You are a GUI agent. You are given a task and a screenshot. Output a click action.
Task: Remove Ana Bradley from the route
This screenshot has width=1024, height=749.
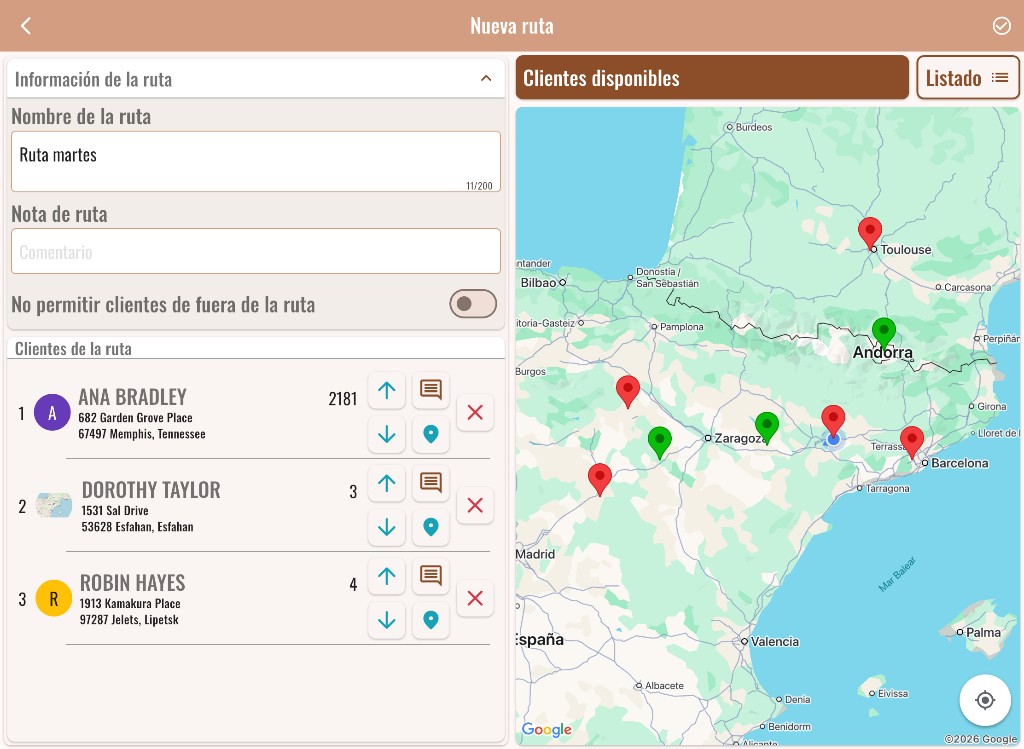pyautogui.click(x=475, y=412)
